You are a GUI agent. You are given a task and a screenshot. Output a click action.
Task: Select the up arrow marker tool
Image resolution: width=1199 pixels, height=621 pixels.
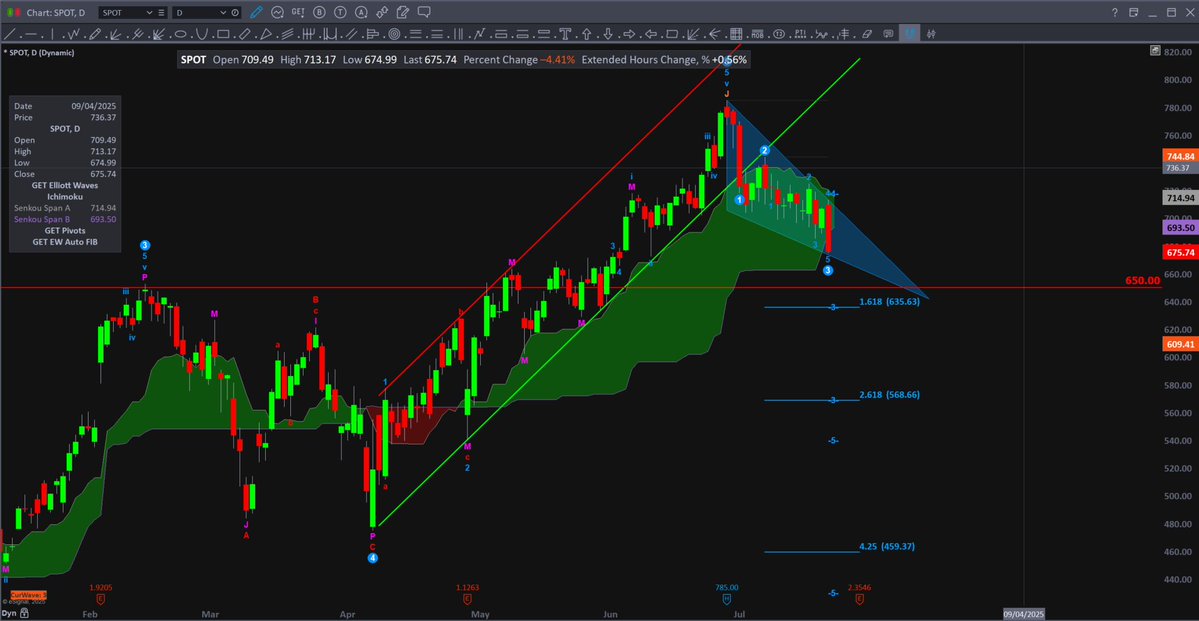pos(587,34)
